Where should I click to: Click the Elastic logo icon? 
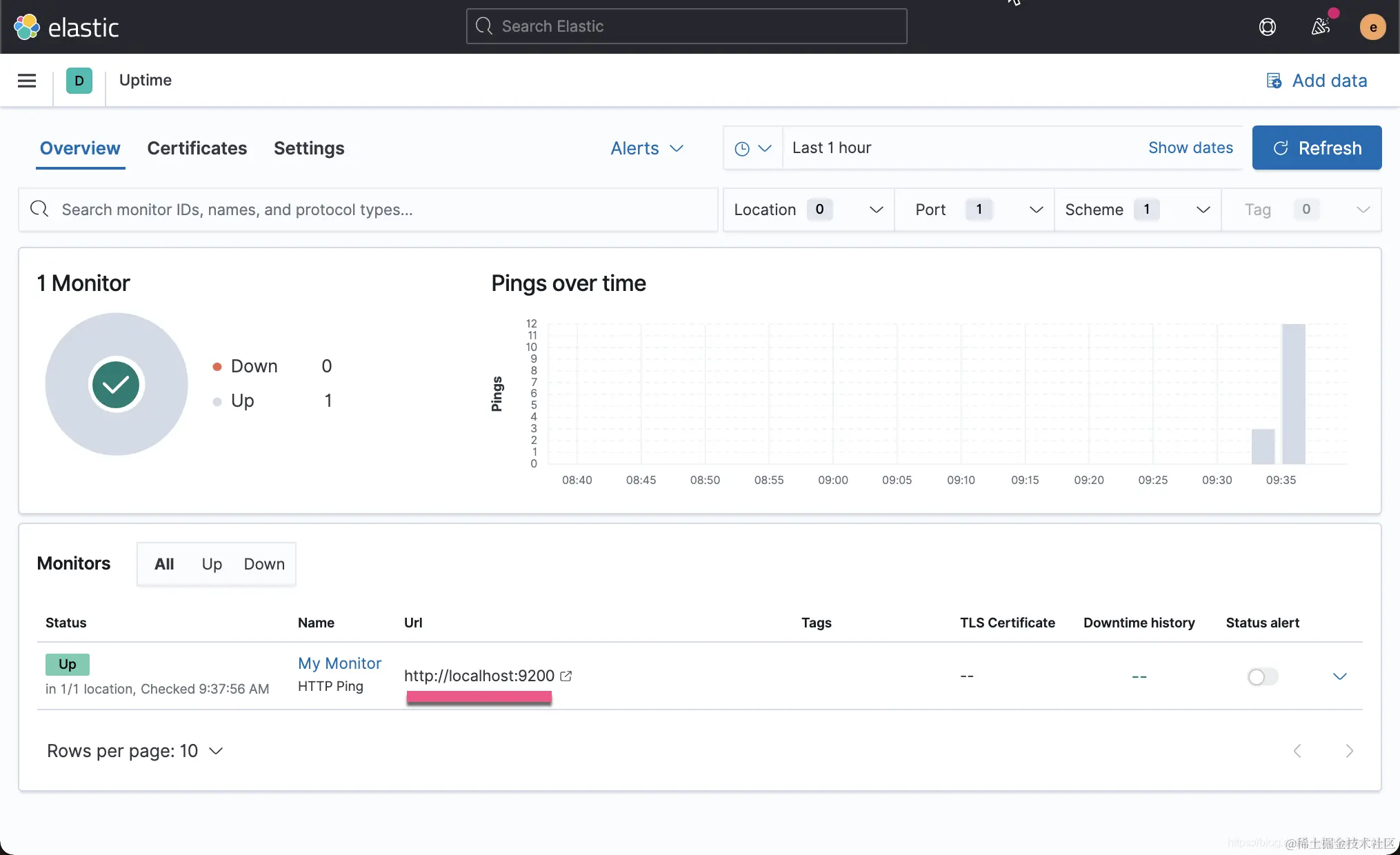pos(27,27)
